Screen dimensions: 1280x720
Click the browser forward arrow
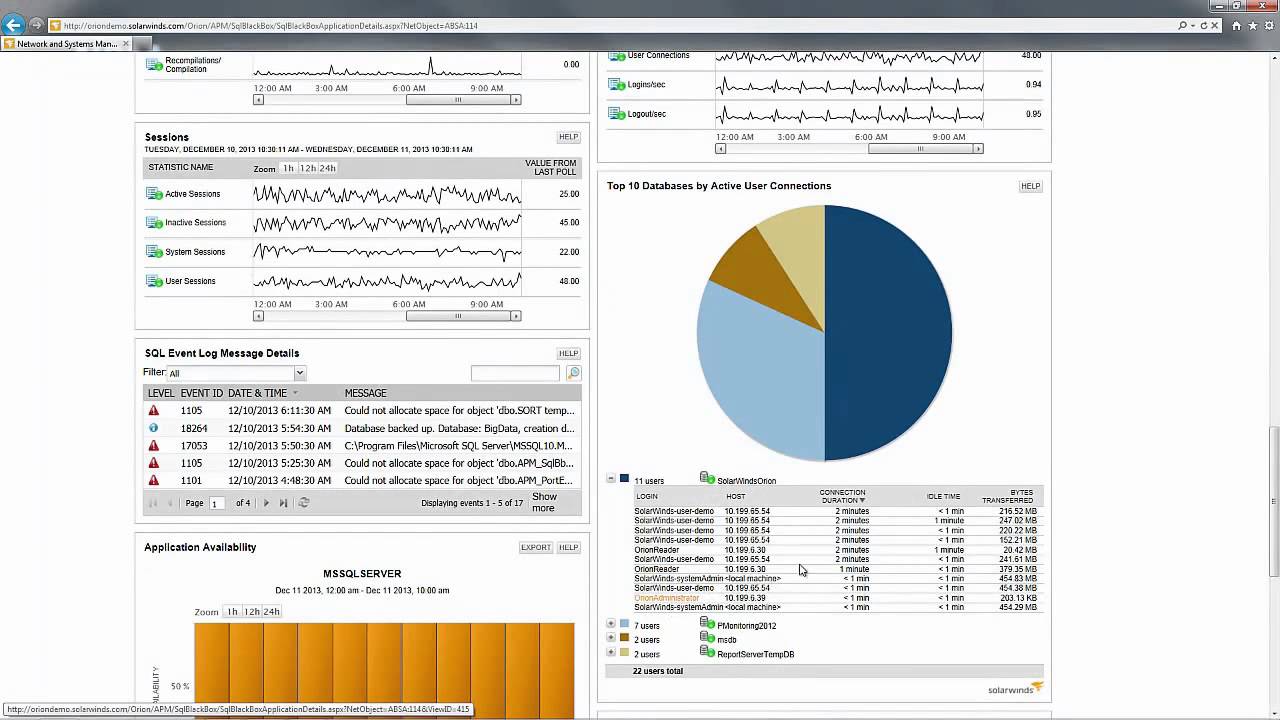coord(38,25)
